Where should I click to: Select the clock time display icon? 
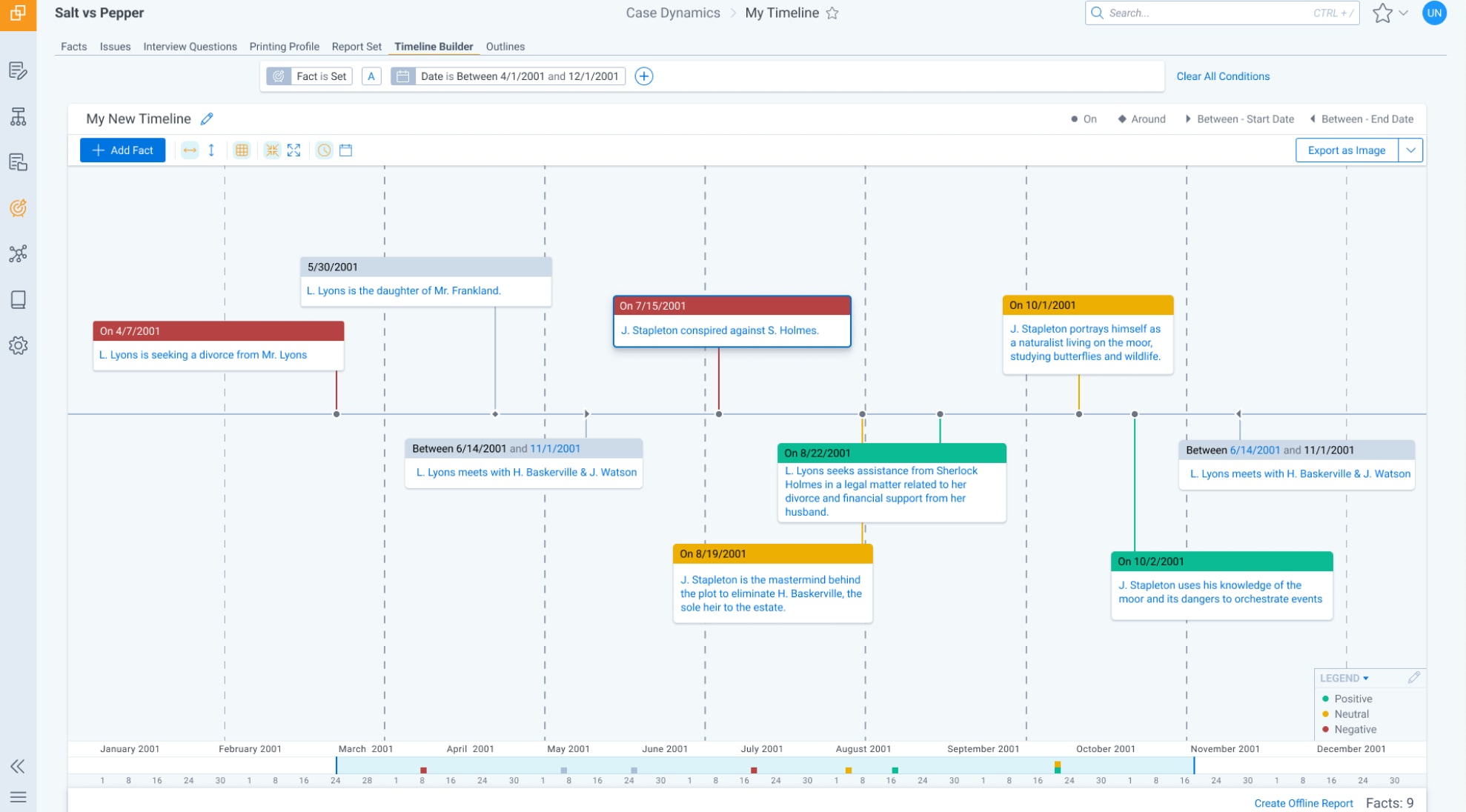point(325,150)
